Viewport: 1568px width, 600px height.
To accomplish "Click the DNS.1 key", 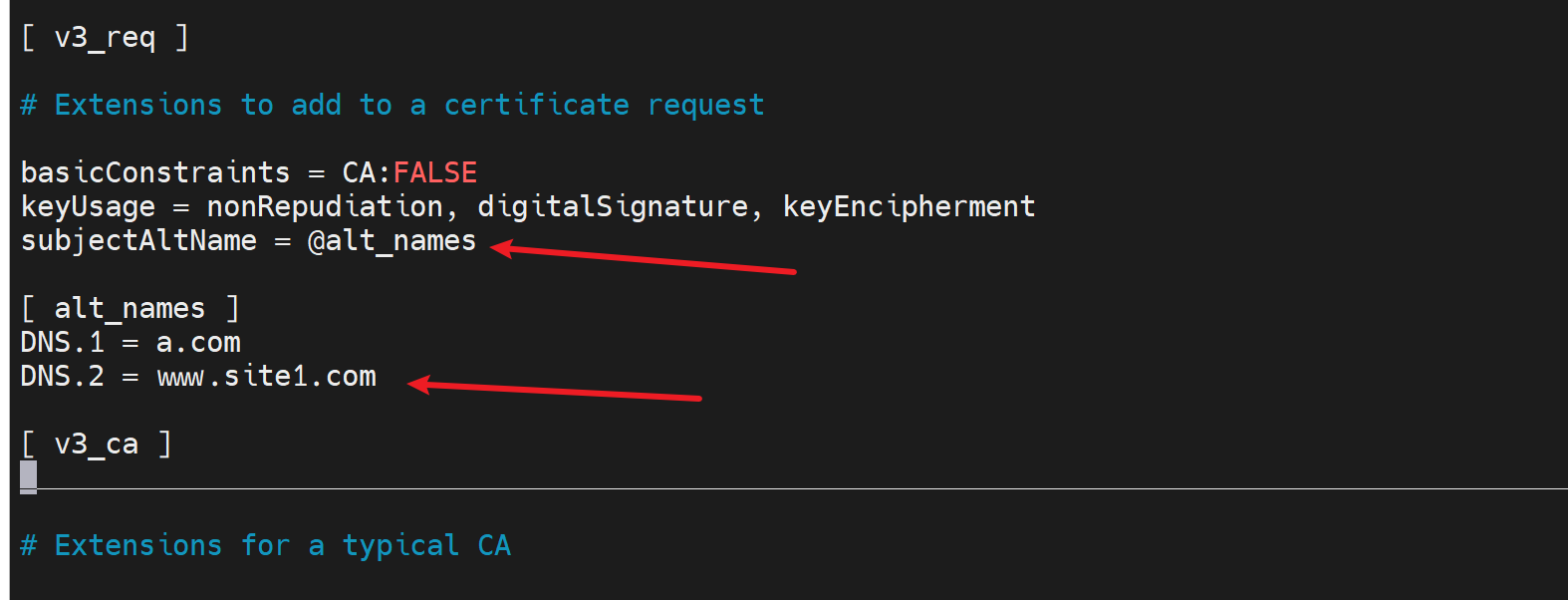I will (62, 342).
